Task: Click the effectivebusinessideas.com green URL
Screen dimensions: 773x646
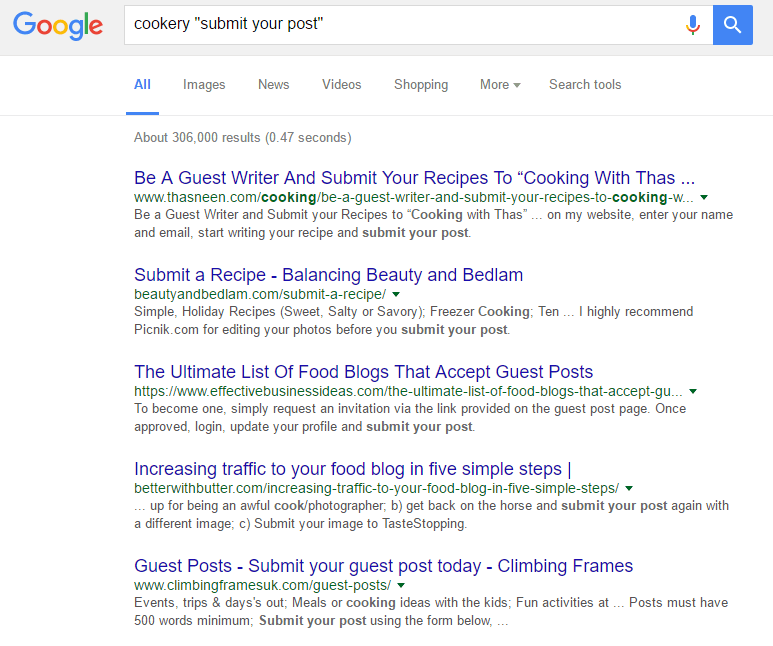Action: [x=408, y=392]
